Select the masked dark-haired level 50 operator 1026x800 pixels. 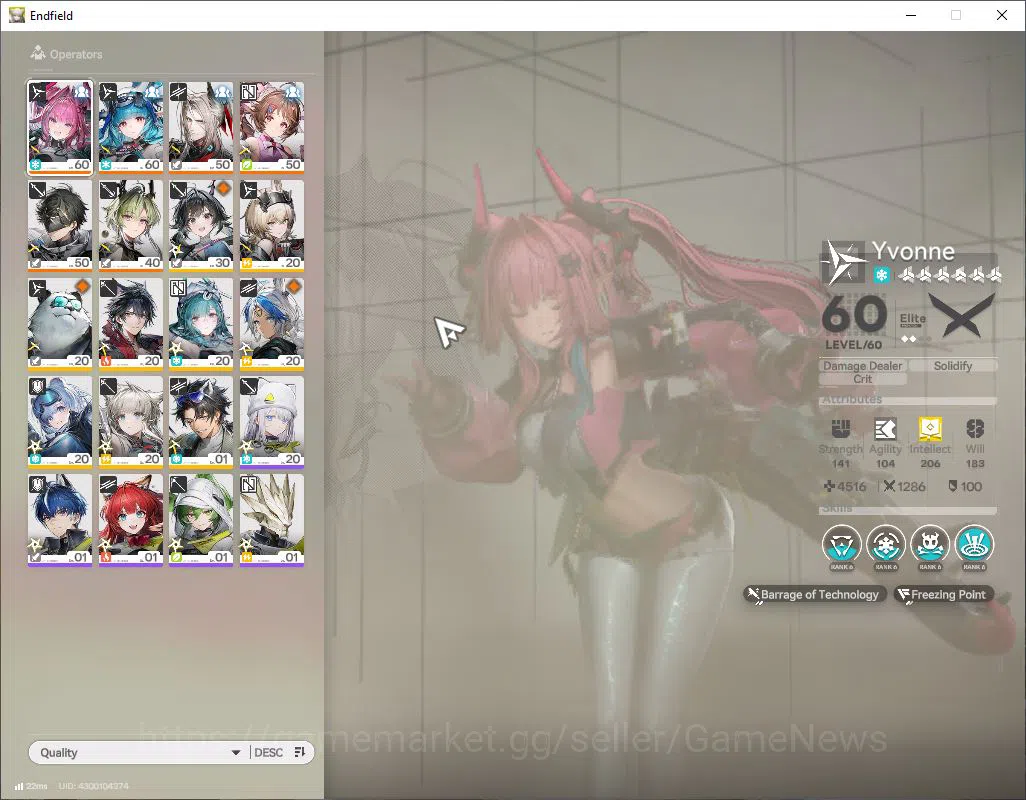[60, 226]
